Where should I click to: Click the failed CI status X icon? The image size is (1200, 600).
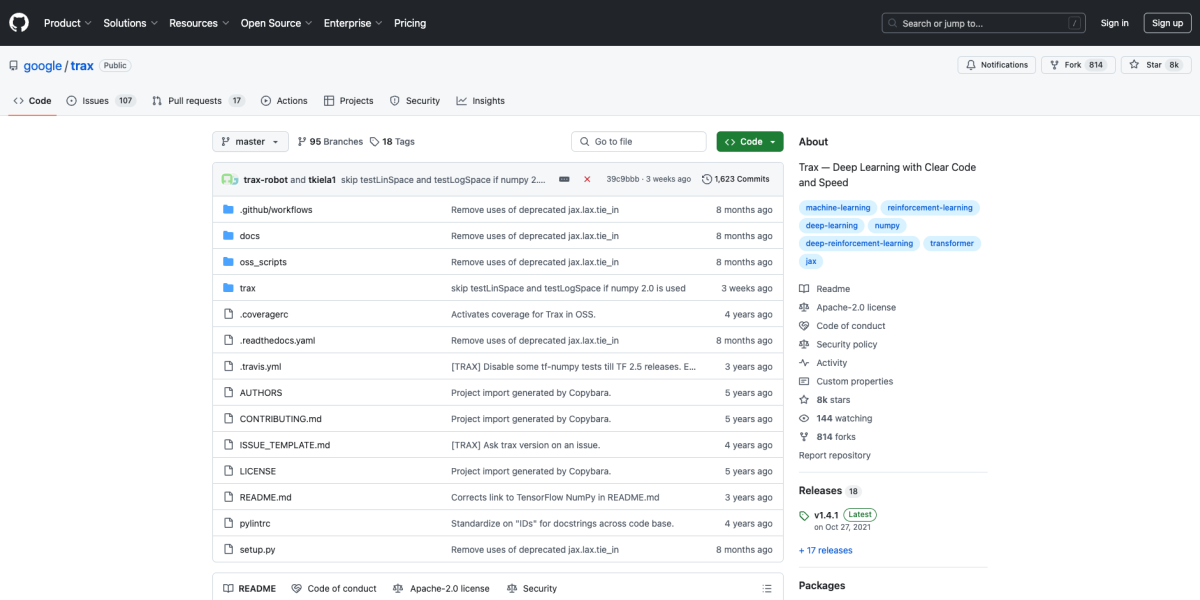pos(587,179)
